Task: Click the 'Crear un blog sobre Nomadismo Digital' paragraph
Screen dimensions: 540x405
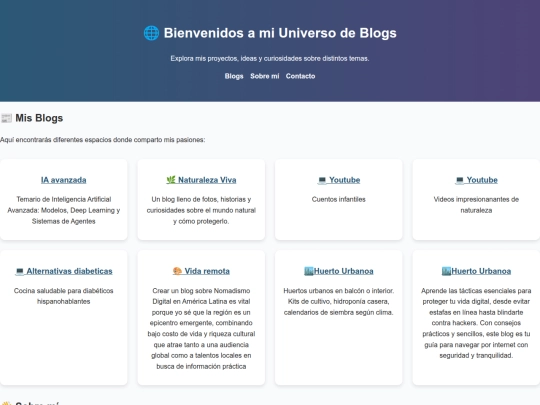Action: click(x=201, y=328)
